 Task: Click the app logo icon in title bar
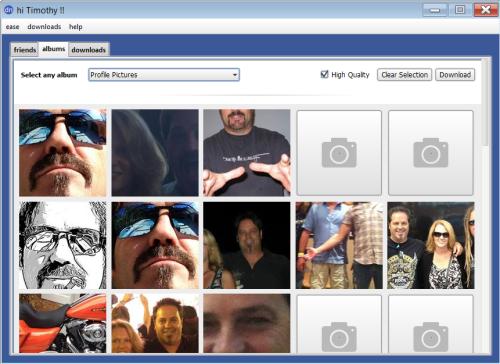pyautogui.click(x=8, y=10)
